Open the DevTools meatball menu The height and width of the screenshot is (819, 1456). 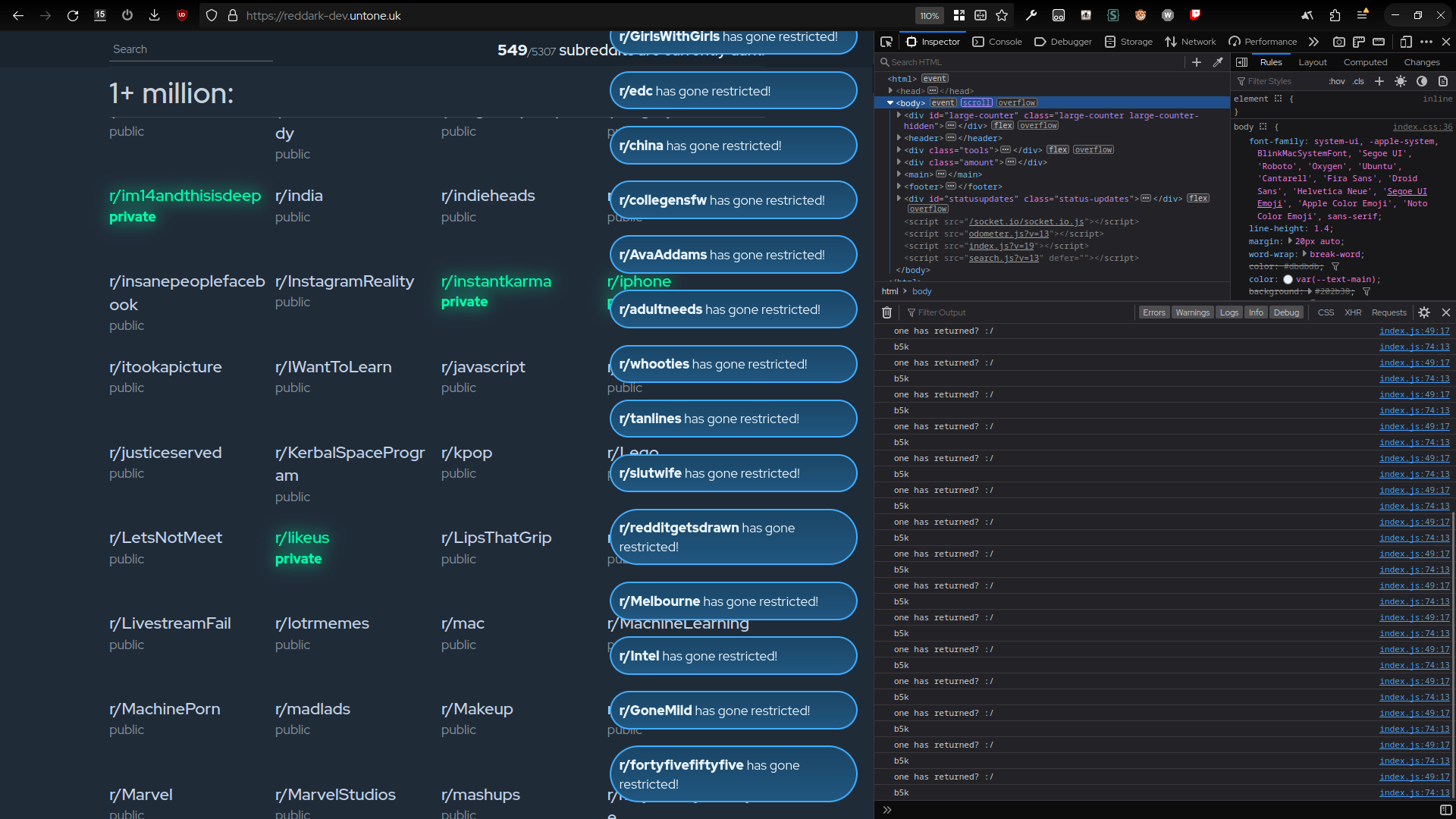(1428, 42)
